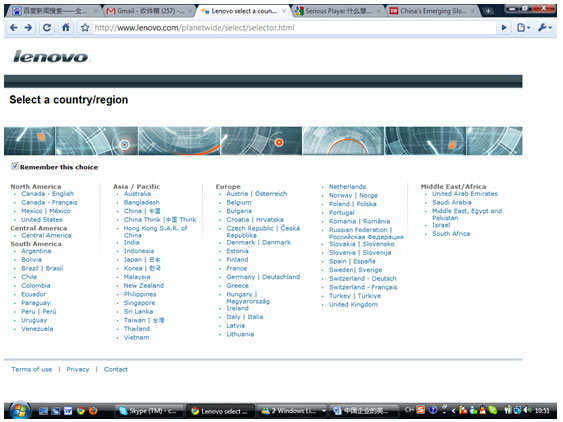Open the page menu dropdown
The height and width of the screenshot is (422, 563).
pos(524,28)
